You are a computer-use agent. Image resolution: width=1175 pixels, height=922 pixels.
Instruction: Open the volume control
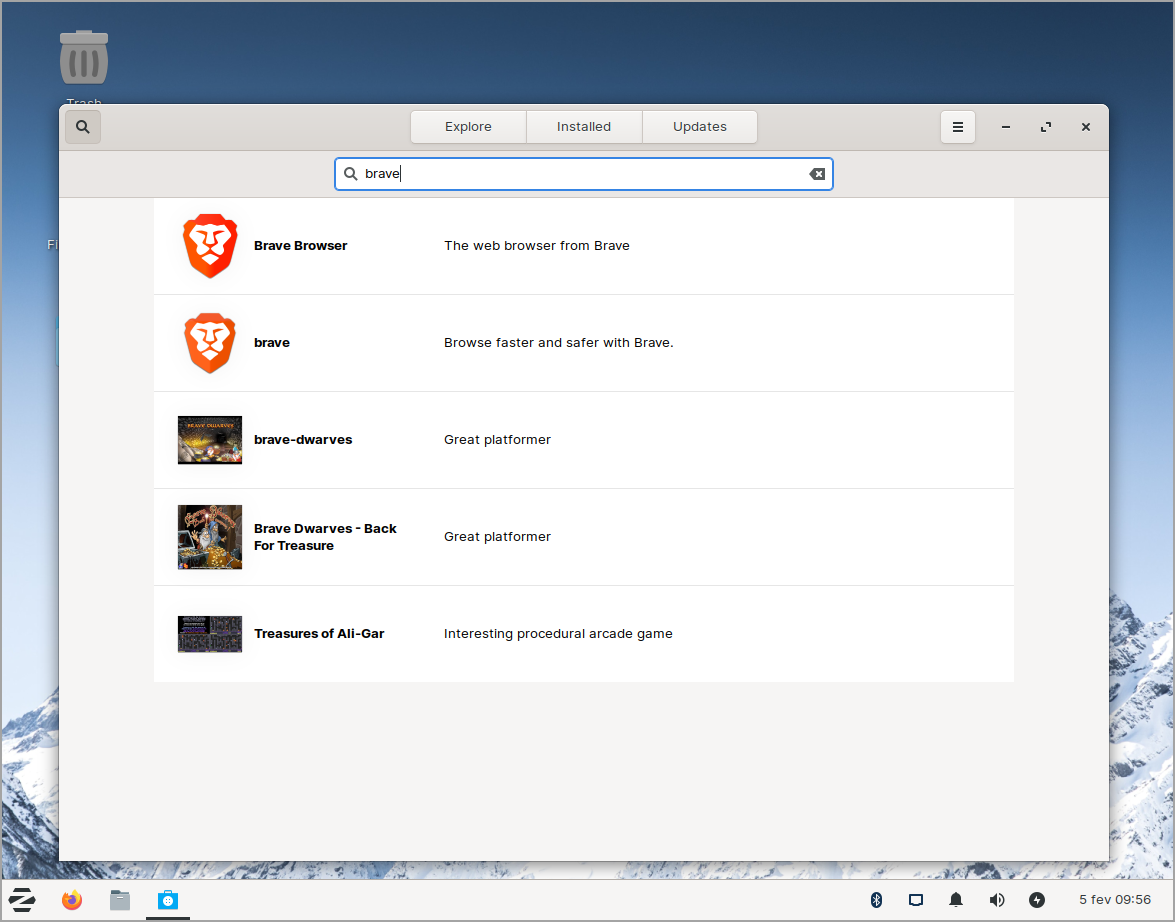point(997,900)
